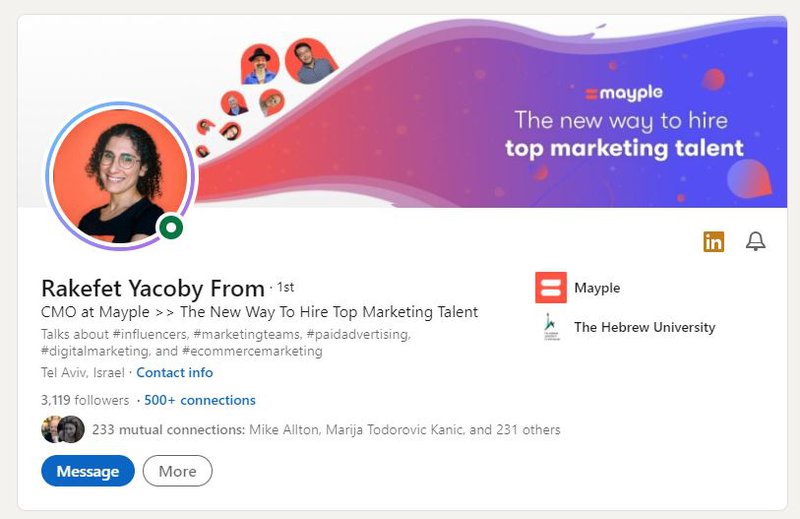Open The Hebrew University link
Image resolution: width=800 pixels, height=519 pixels.
(x=644, y=327)
